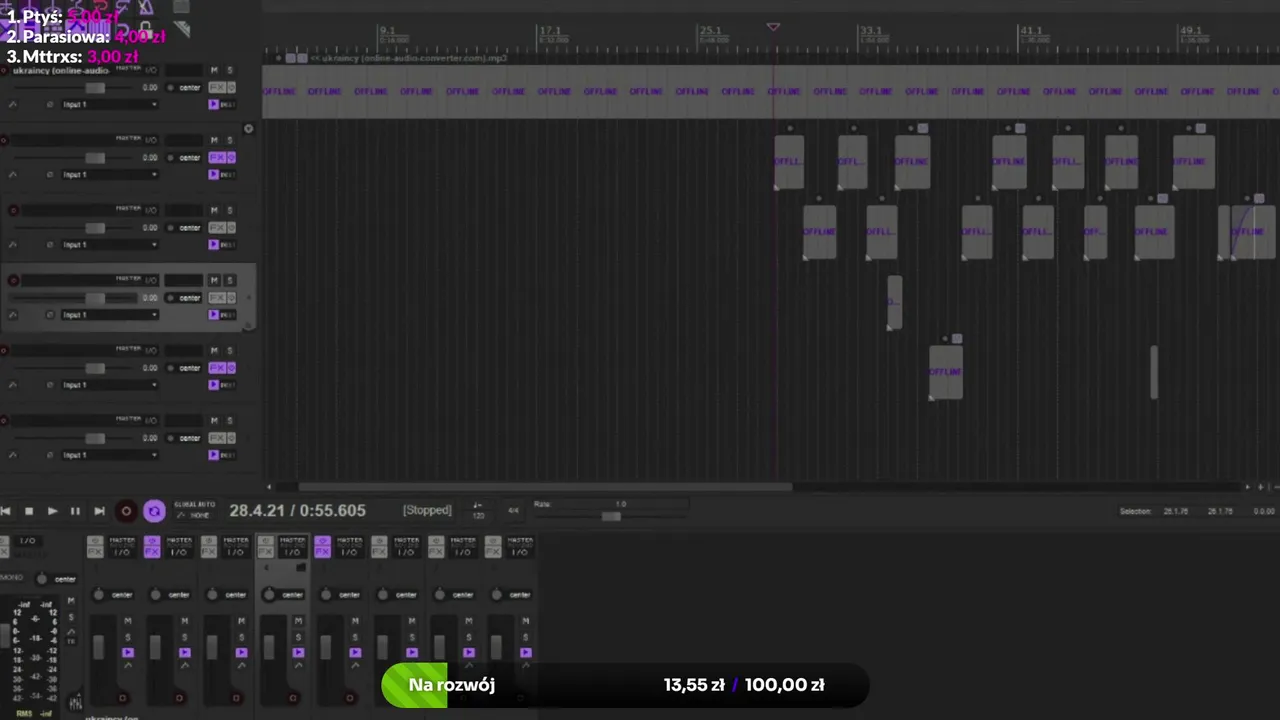Screen dimensions: 1280x720
Task: Open Input 1 dropdown on second track
Action: pyautogui.click(x=109, y=174)
